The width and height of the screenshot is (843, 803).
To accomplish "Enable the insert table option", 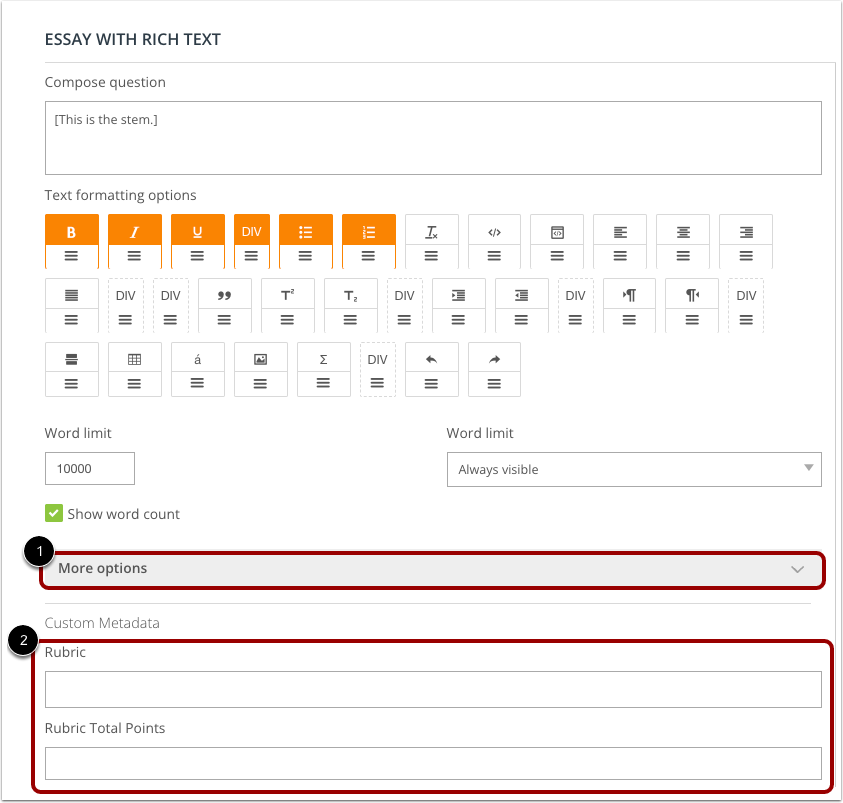I will pyautogui.click(x=134, y=358).
